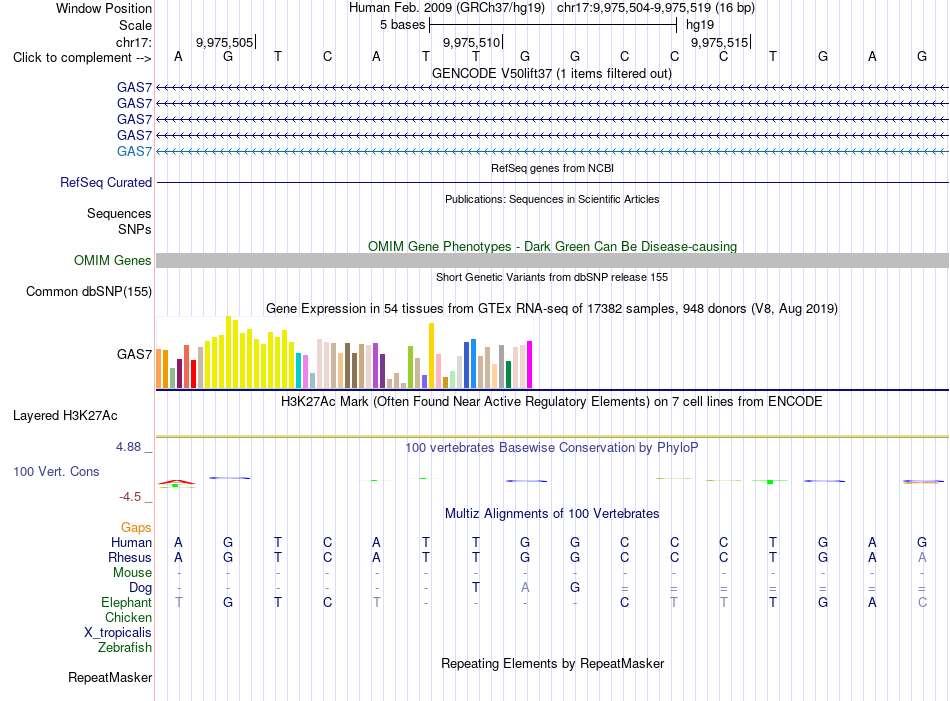This screenshot has width=950, height=701.
Task: Click the '5 bases' scale bar label
Action: click(402, 25)
